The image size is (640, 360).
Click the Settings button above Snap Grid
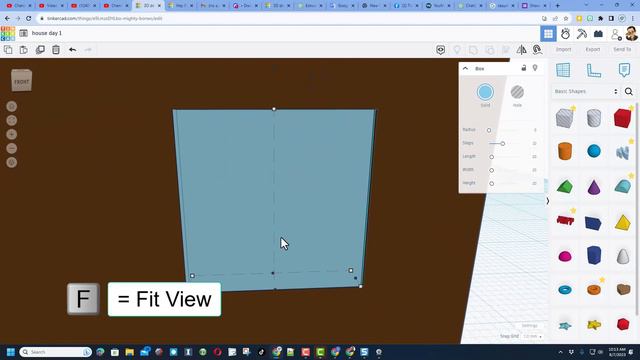pyautogui.click(x=529, y=326)
